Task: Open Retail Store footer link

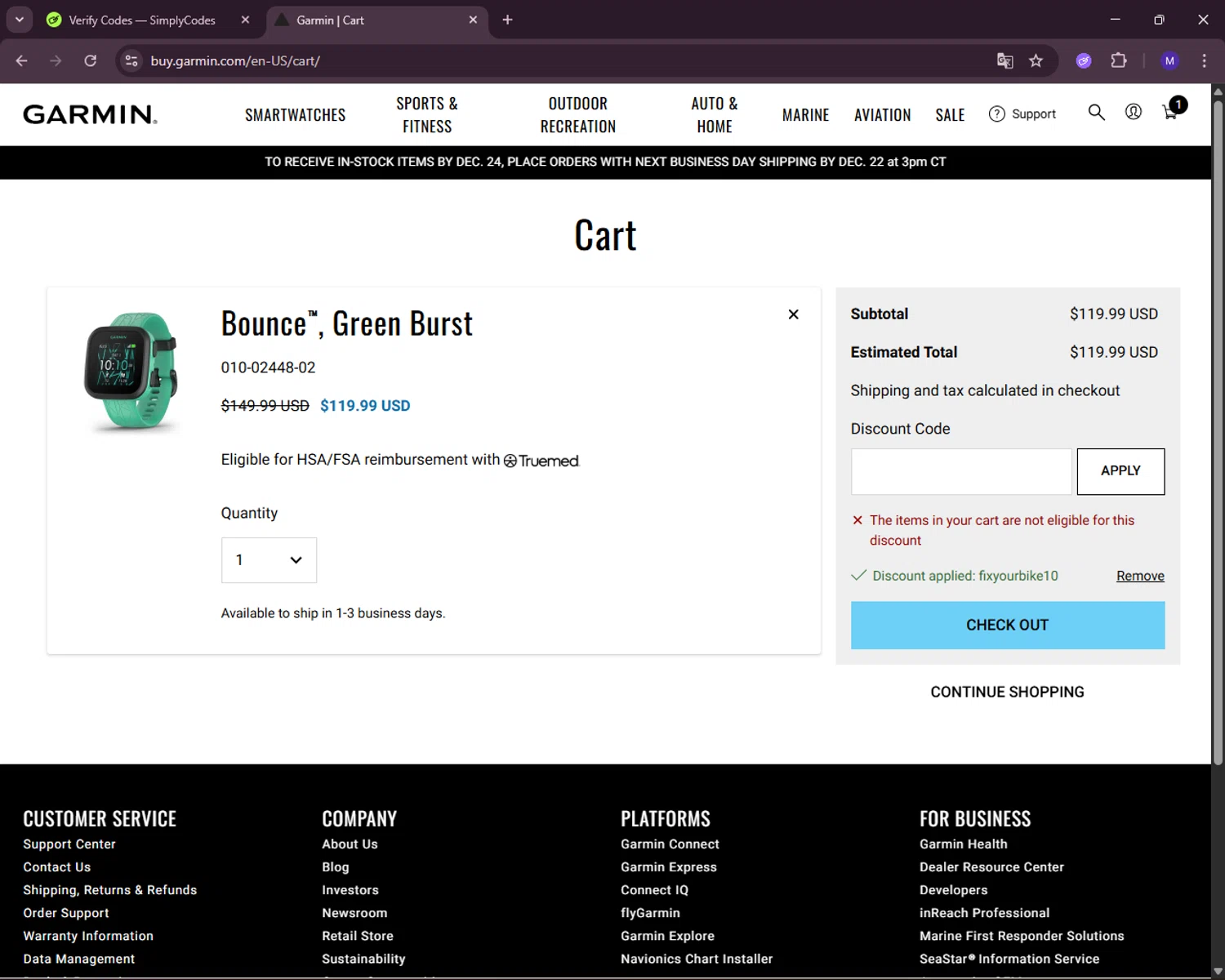Action: (358, 936)
